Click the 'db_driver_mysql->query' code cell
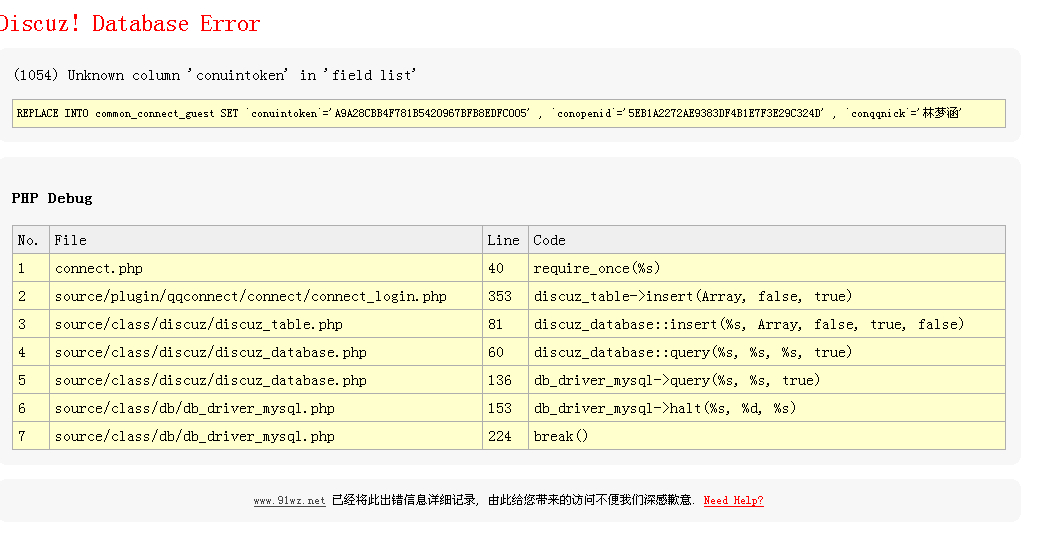The image size is (1040, 547). point(767,380)
